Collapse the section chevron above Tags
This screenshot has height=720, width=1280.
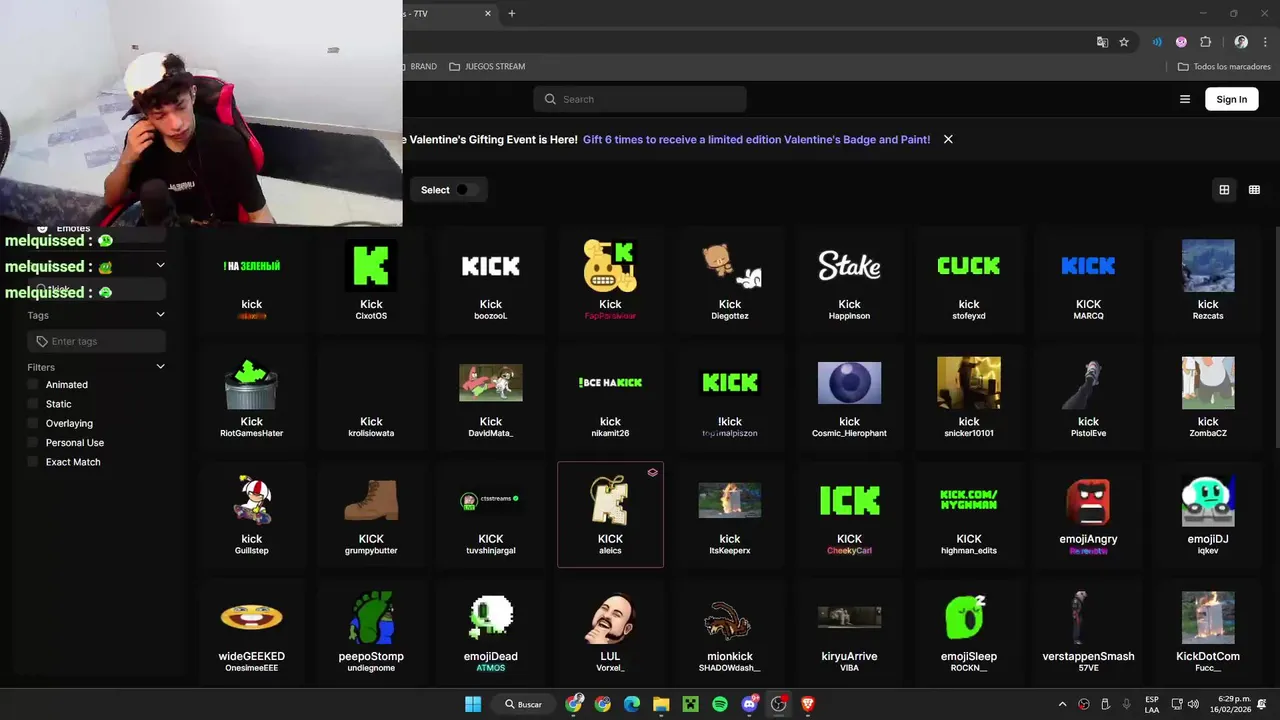click(160, 265)
